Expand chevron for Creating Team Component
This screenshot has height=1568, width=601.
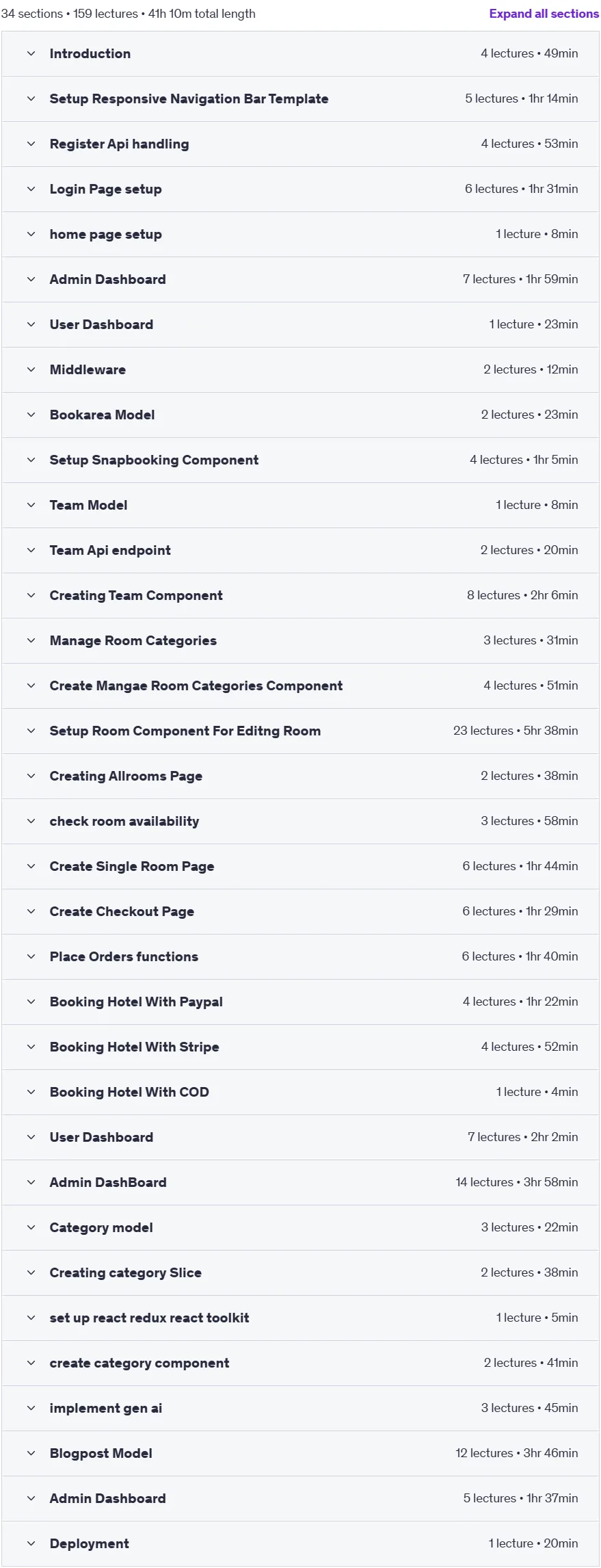pyautogui.click(x=31, y=595)
